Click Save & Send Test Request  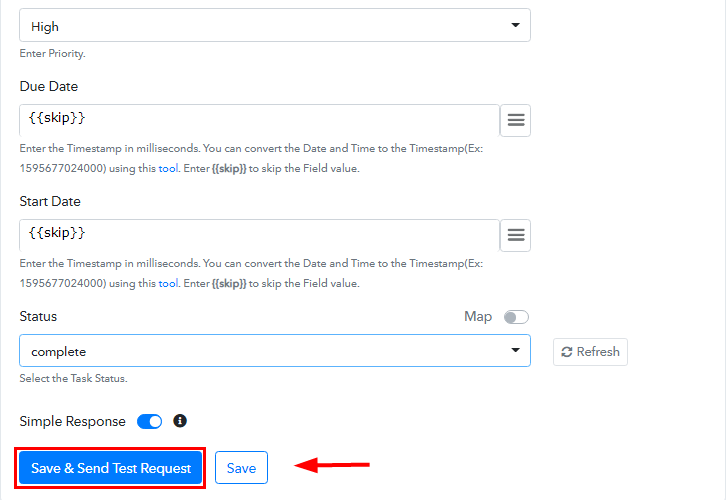[x=111, y=468]
